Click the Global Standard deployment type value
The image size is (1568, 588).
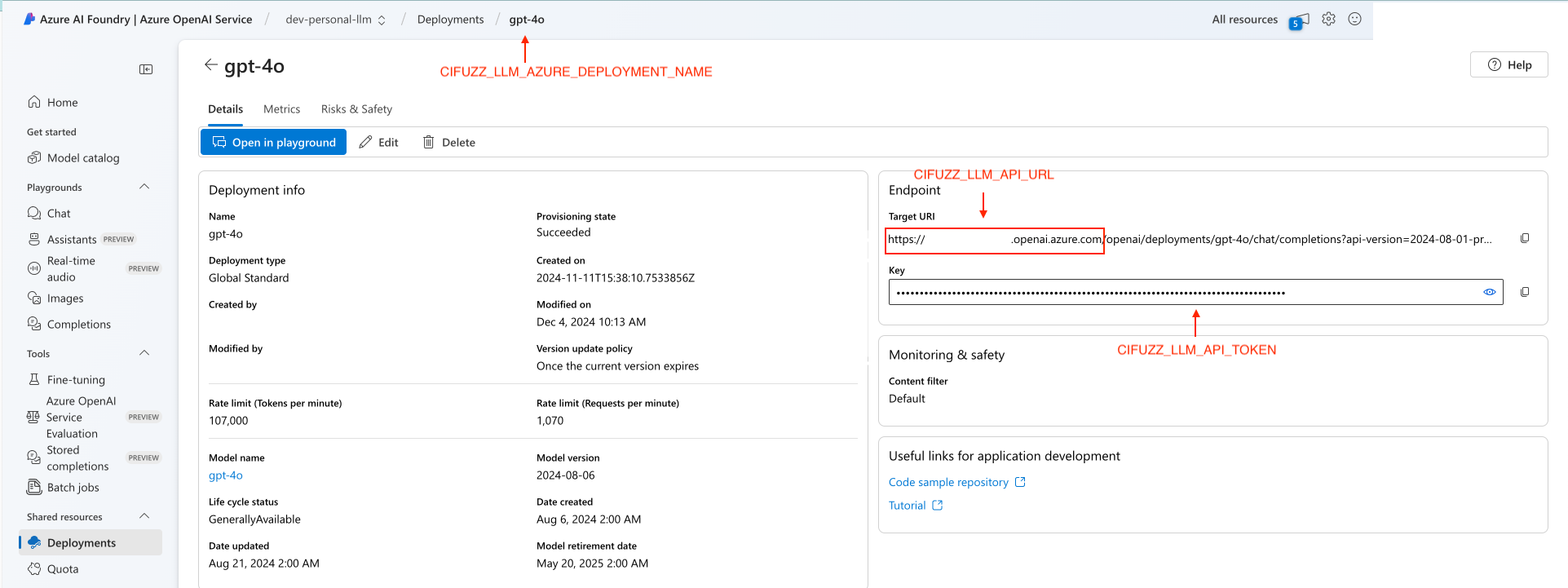click(249, 278)
